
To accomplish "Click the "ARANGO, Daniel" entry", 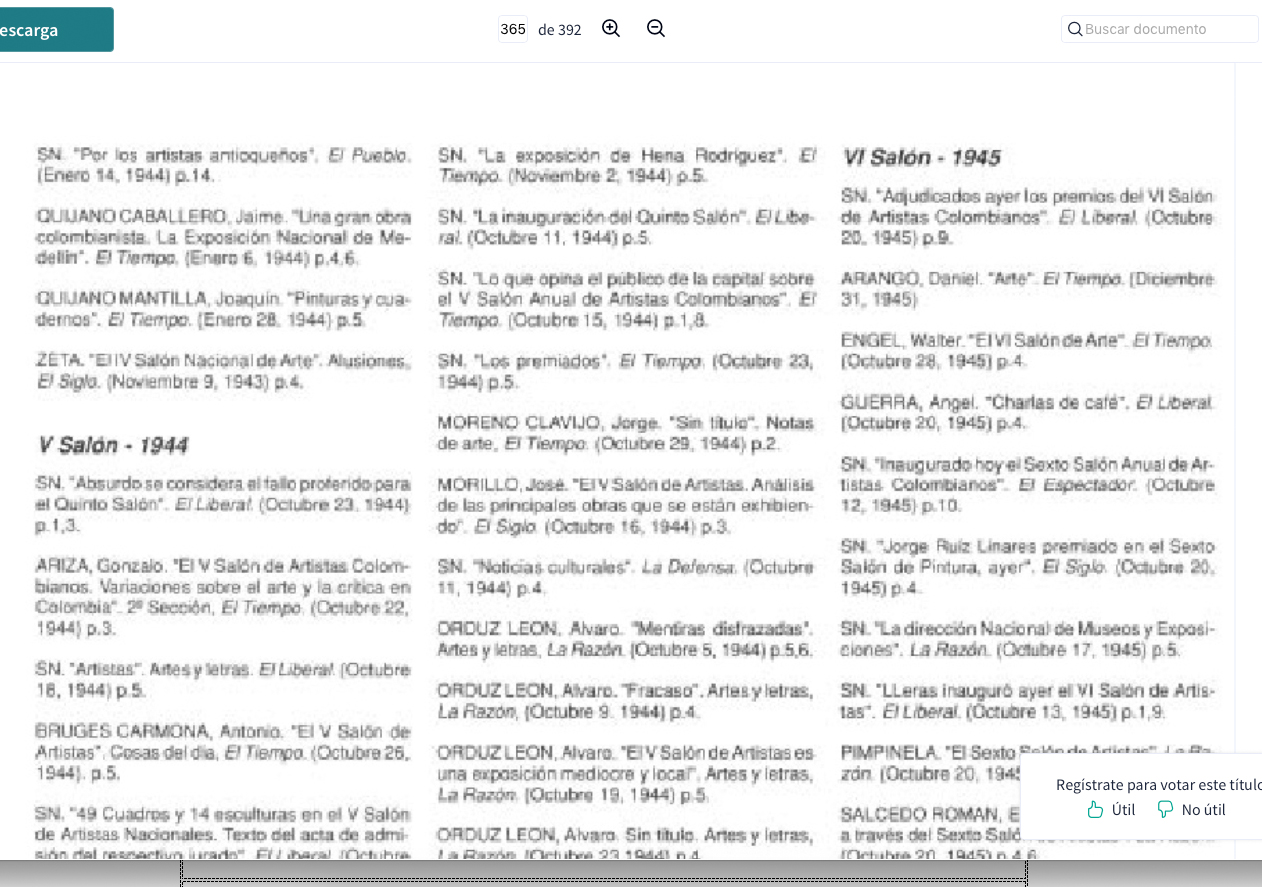I will [x=1028, y=289].
